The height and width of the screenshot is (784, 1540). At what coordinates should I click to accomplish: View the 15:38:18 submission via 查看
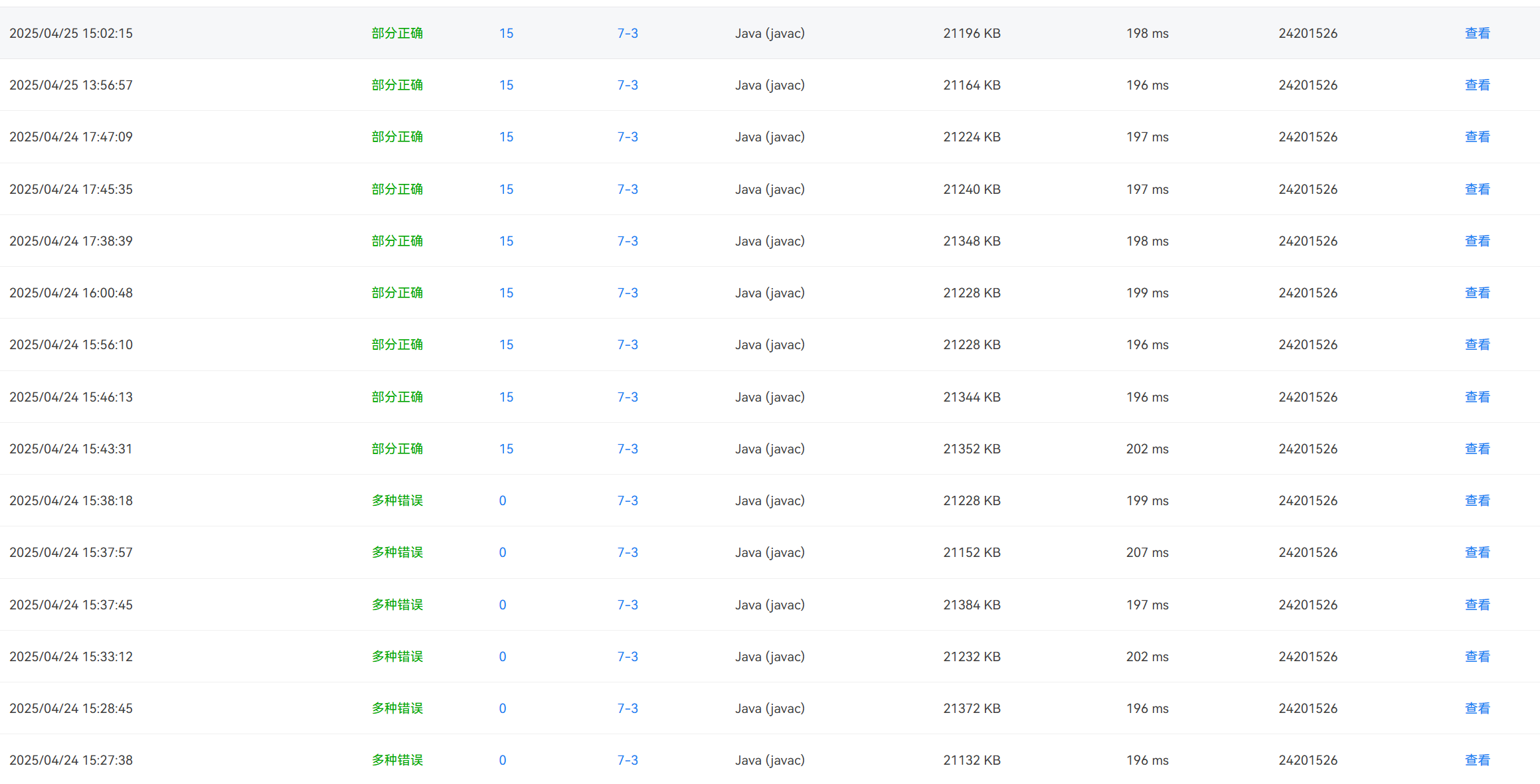(1477, 501)
